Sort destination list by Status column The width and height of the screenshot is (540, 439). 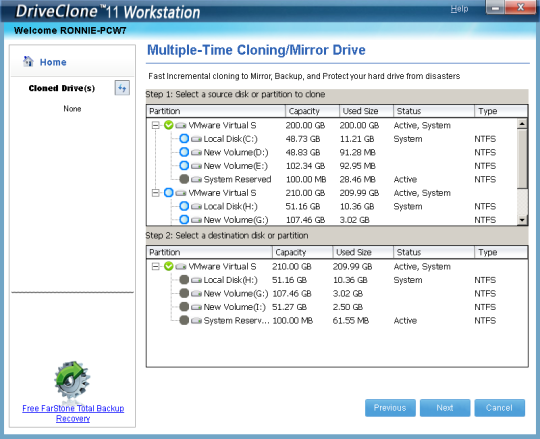coord(434,252)
